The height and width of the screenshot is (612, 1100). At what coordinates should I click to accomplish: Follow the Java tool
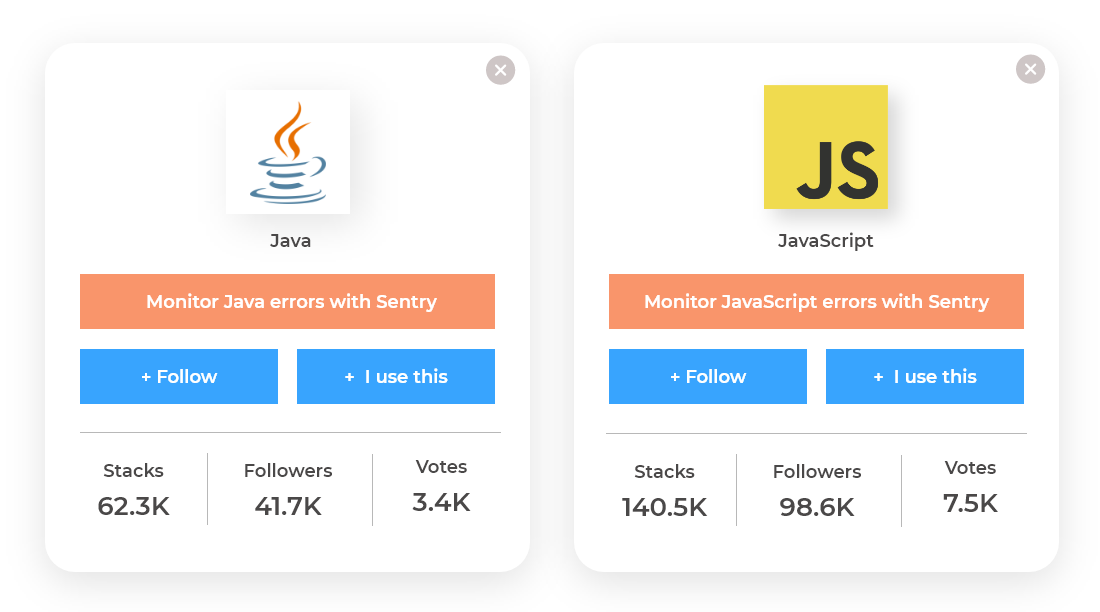[179, 376]
